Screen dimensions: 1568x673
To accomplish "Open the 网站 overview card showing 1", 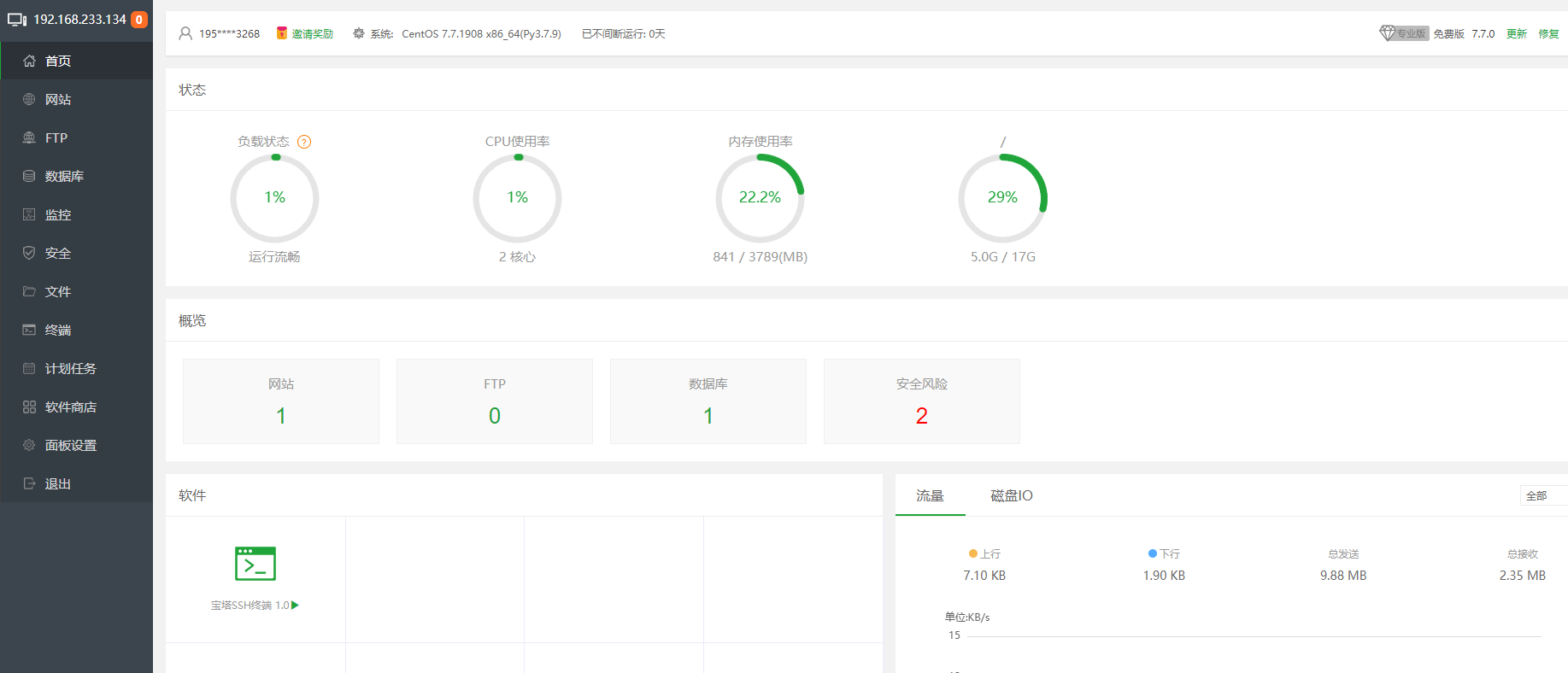I will pos(281,401).
